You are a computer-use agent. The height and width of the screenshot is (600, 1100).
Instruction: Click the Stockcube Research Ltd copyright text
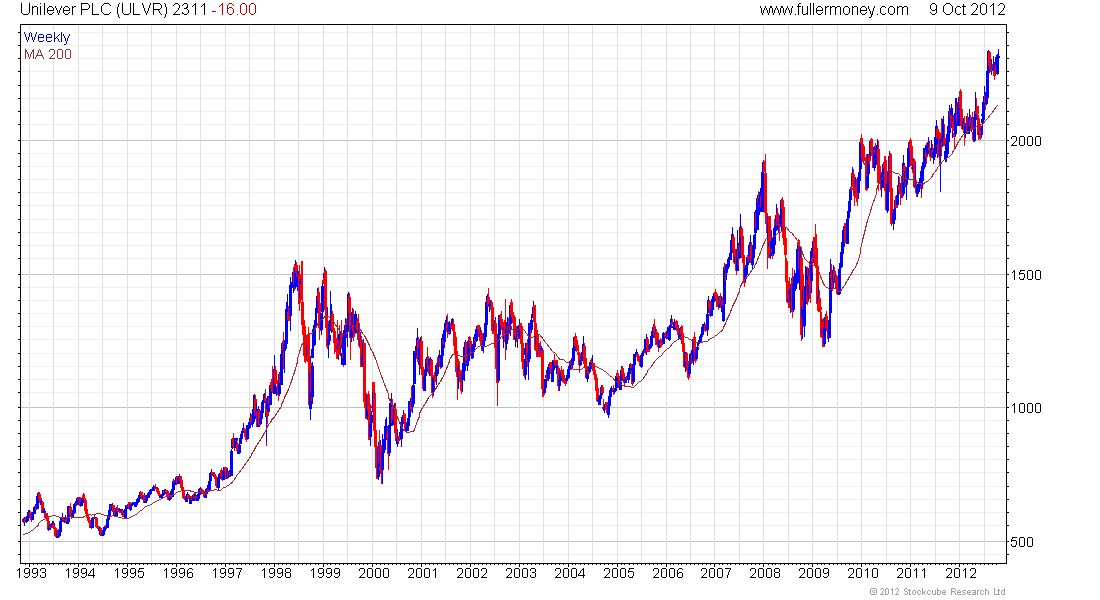(x=937, y=592)
